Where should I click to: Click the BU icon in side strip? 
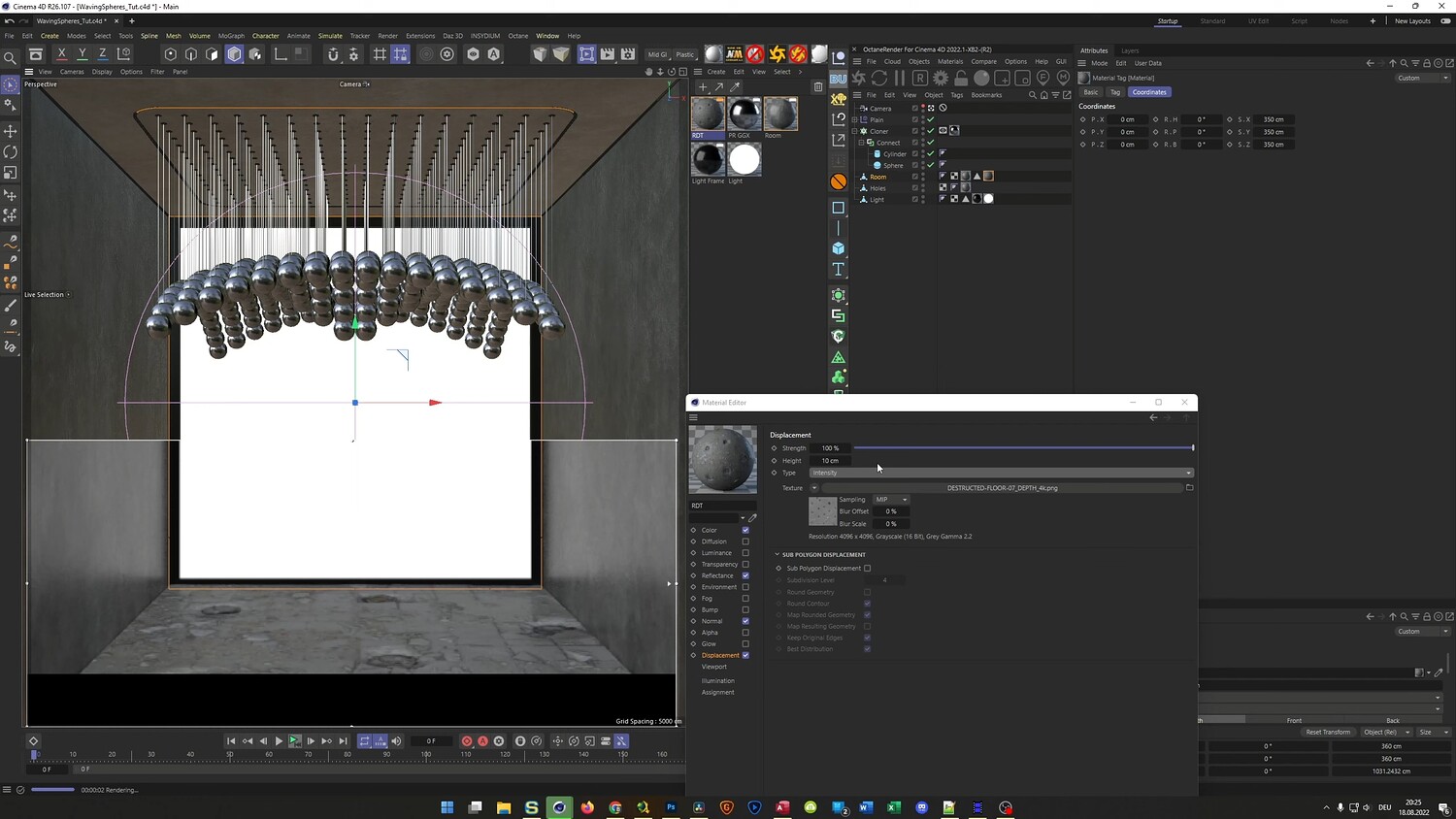pyautogui.click(x=839, y=79)
